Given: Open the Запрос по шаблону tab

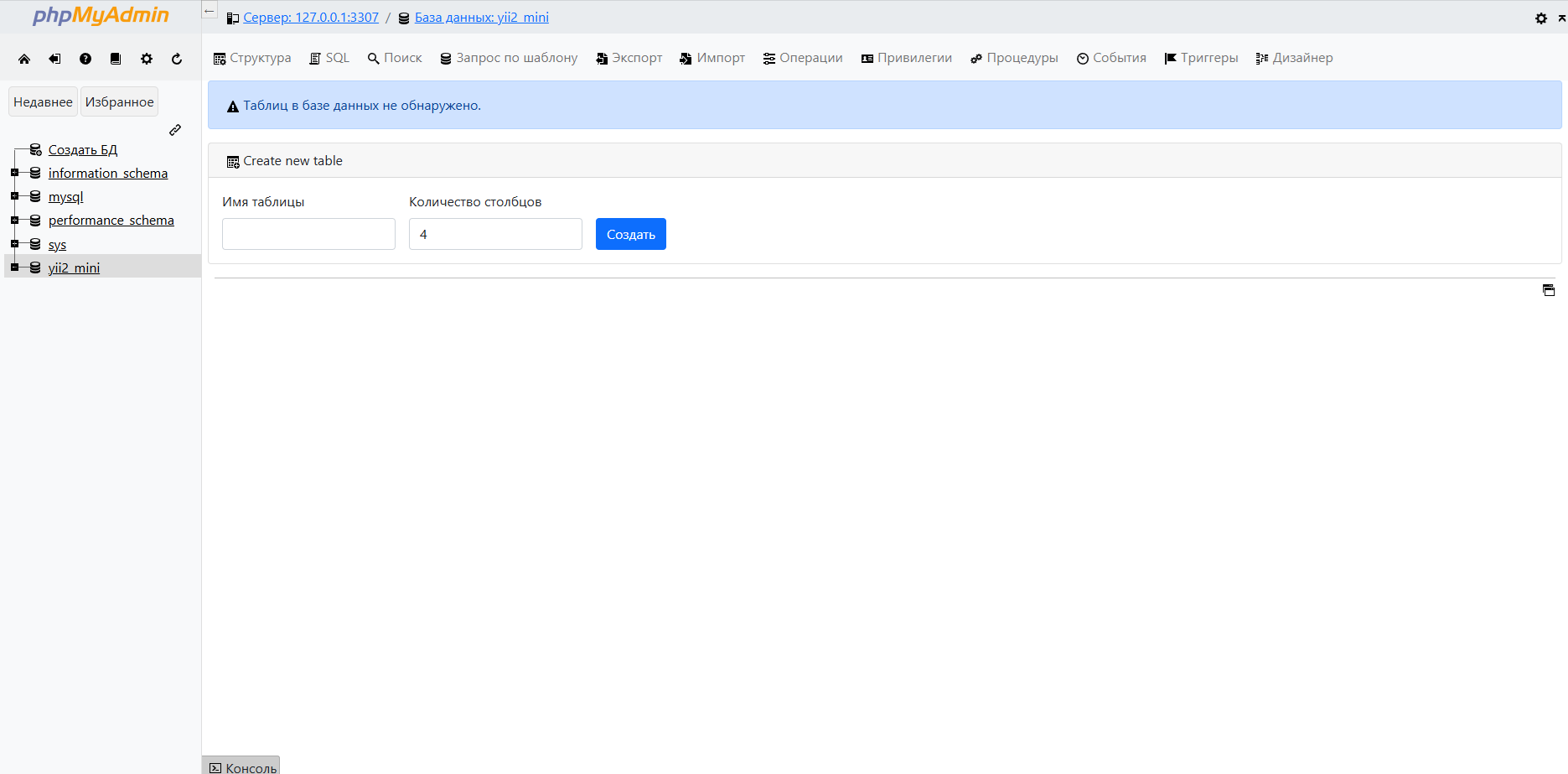Looking at the screenshot, I should [509, 58].
